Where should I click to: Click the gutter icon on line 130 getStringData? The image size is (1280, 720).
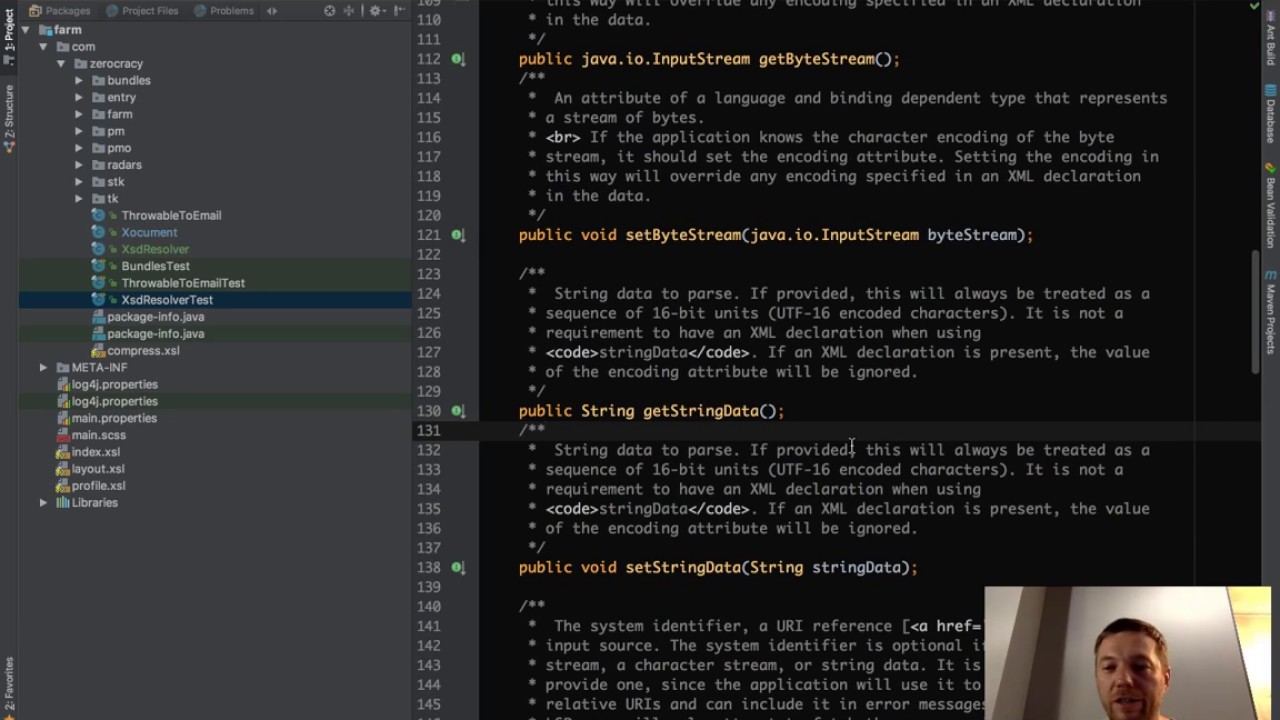coord(457,411)
